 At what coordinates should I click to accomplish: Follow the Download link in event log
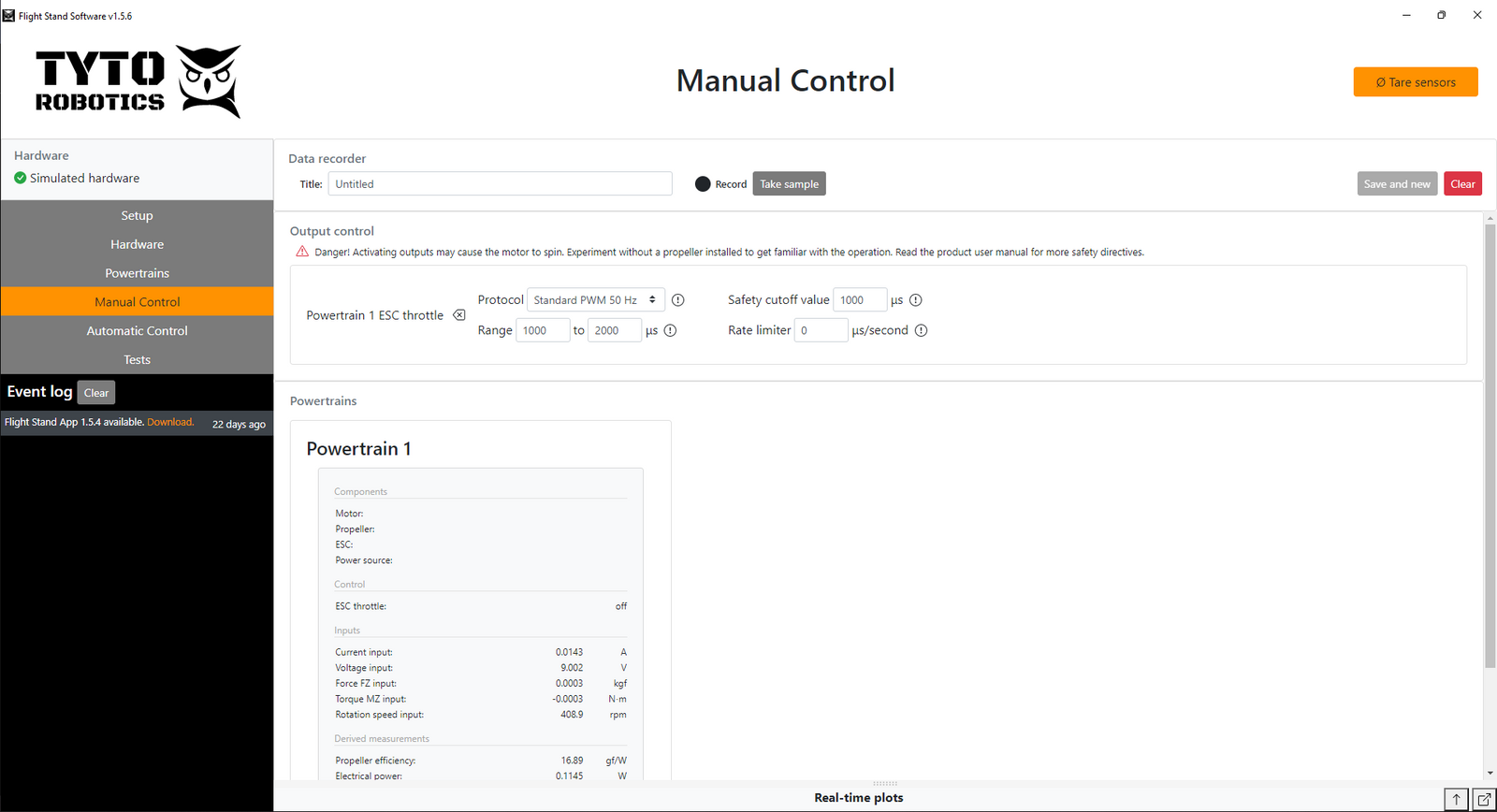point(170,423)
